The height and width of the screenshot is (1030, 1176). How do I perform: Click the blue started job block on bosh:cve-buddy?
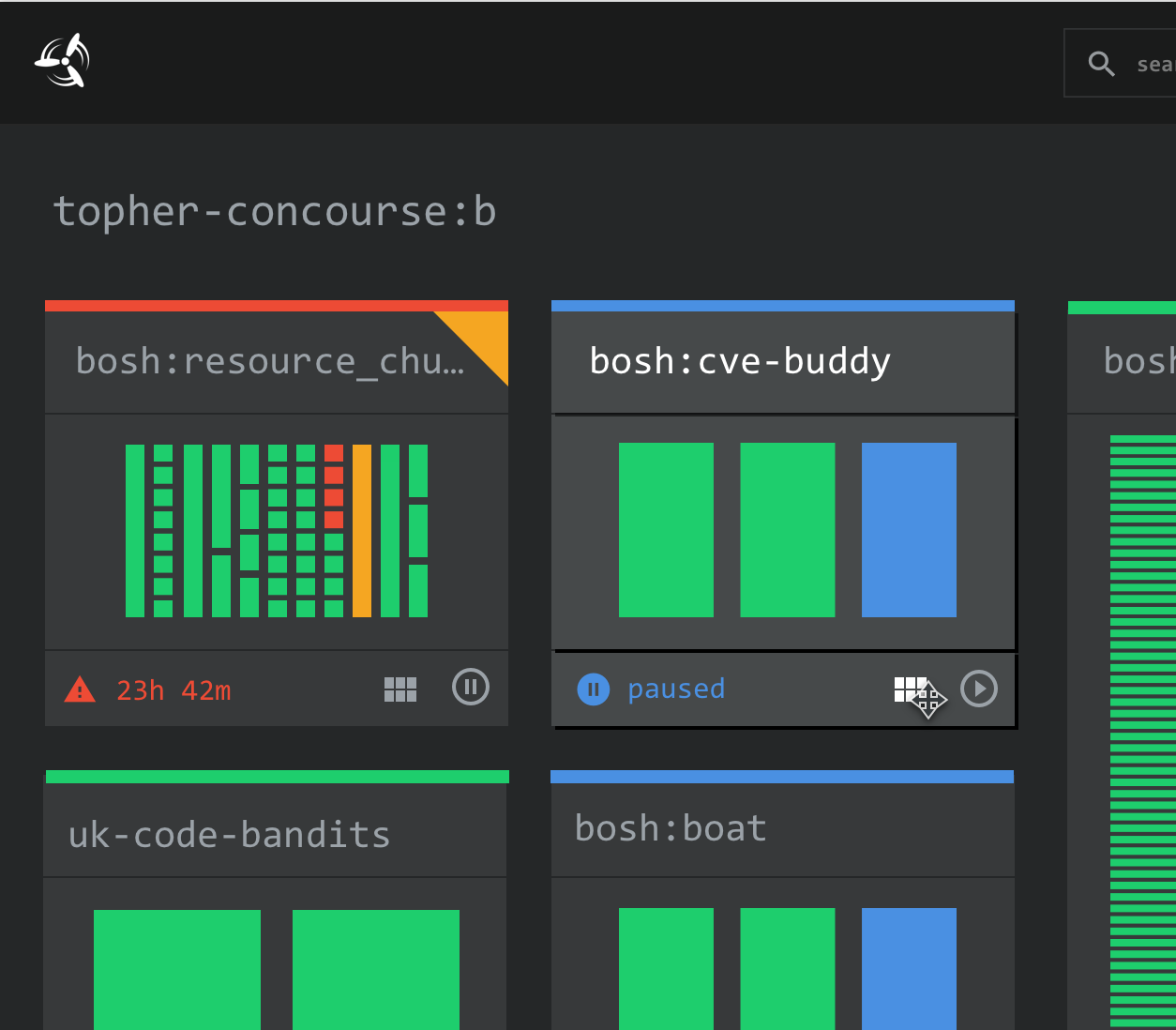pos(908,529)
